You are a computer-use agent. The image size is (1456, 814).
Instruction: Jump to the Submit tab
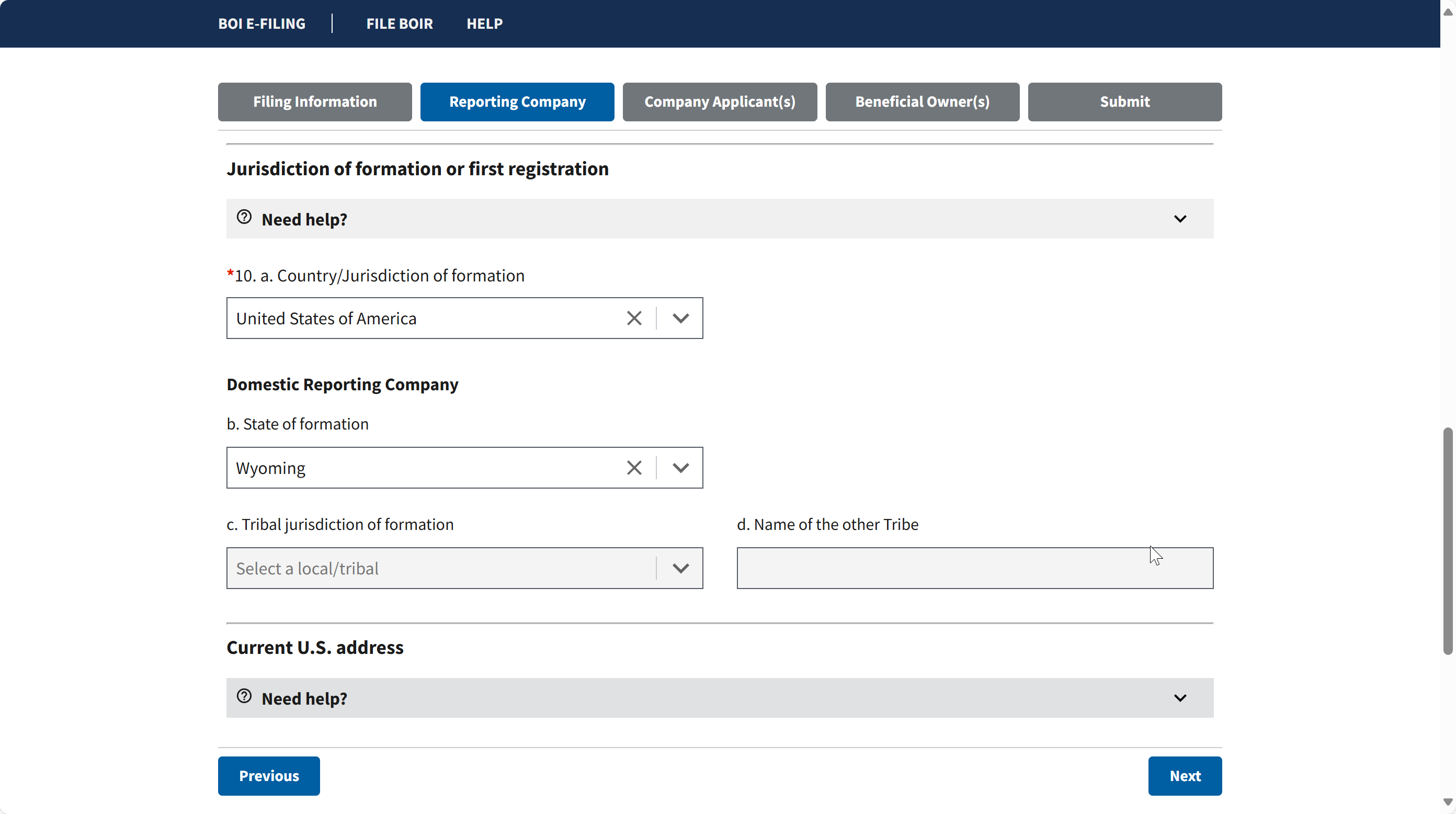[1125, 101]
